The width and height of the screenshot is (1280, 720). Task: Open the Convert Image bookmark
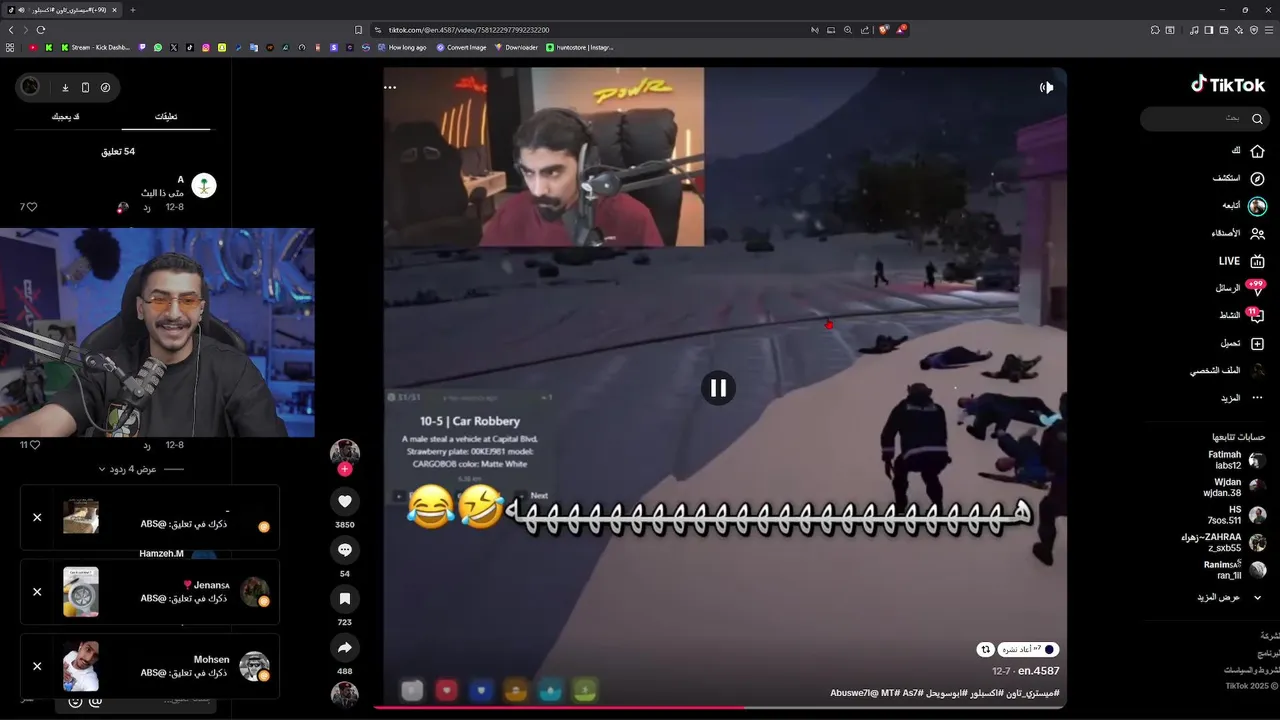(x=461, y=47)
